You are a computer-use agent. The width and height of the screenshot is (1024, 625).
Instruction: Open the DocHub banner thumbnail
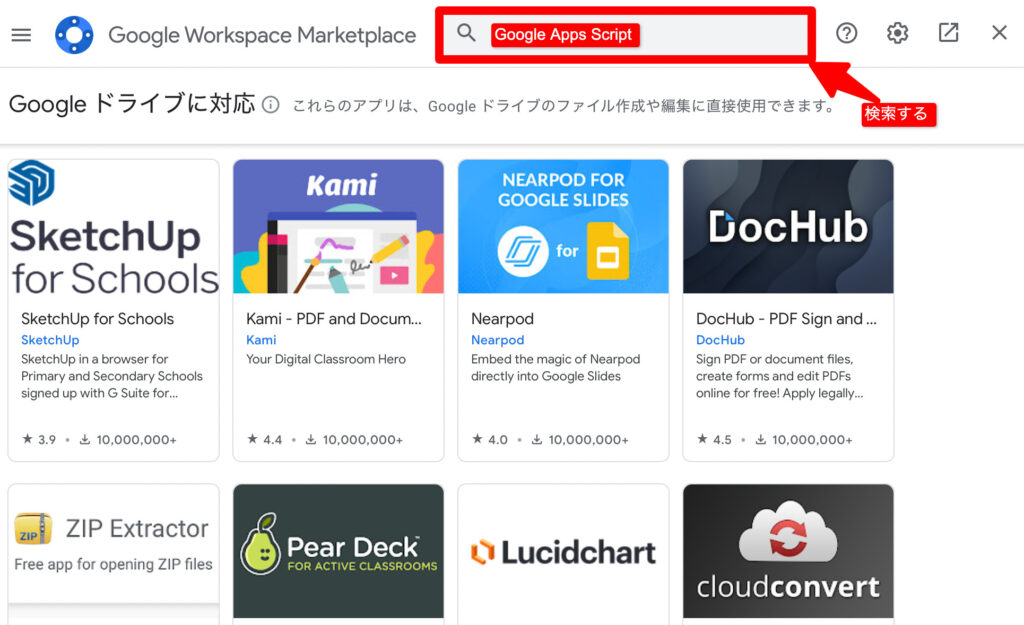tap(788, 227)
